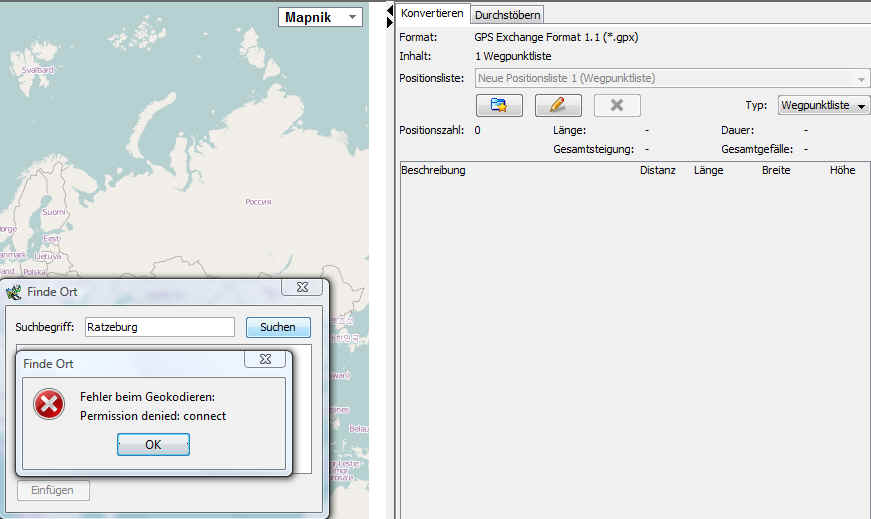Click the pencil rename position list button
Viewport: 871px width, 519px height.
[558, 105]
